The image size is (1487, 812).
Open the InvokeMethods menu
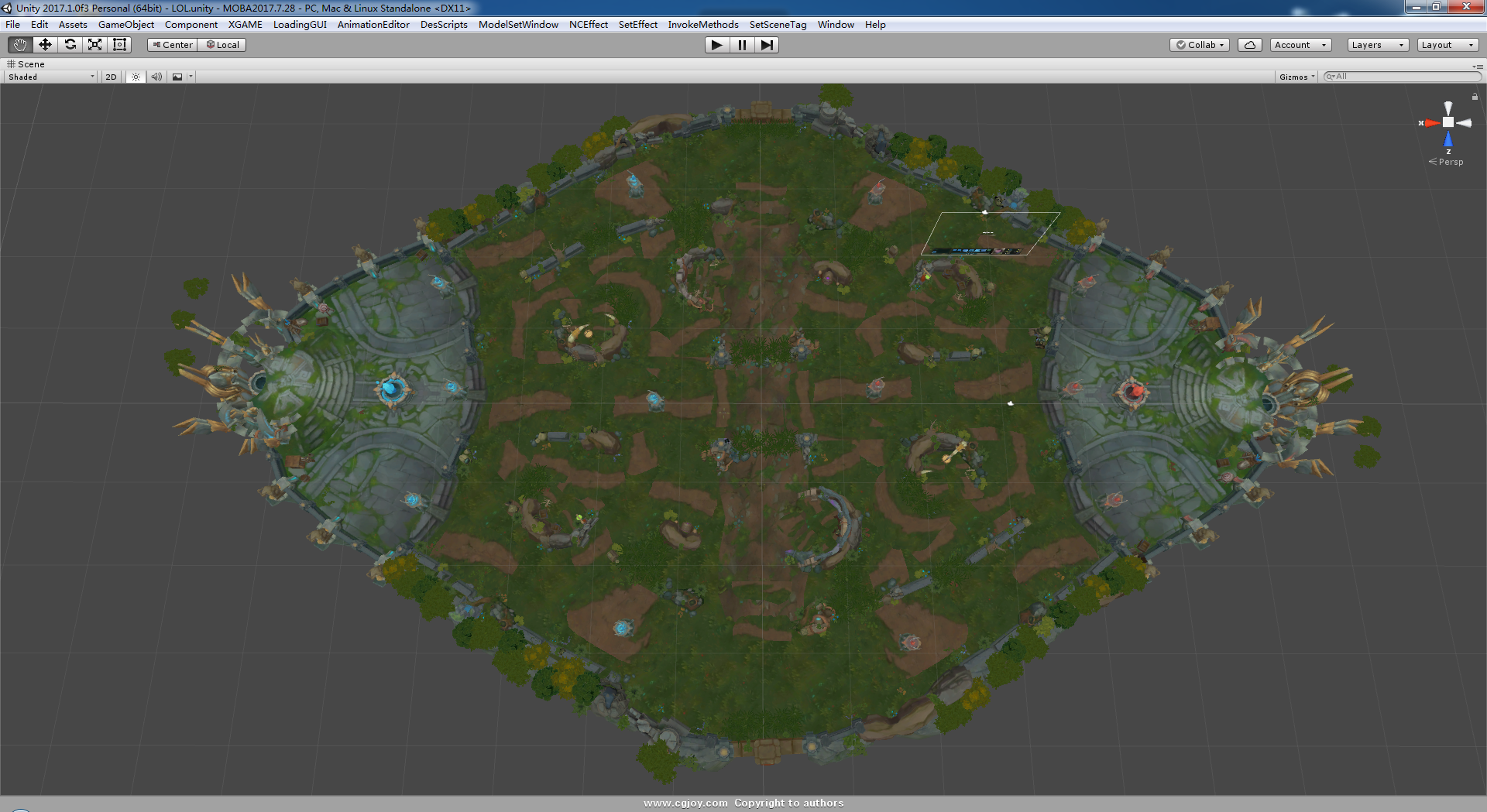[x=703, y=25]
